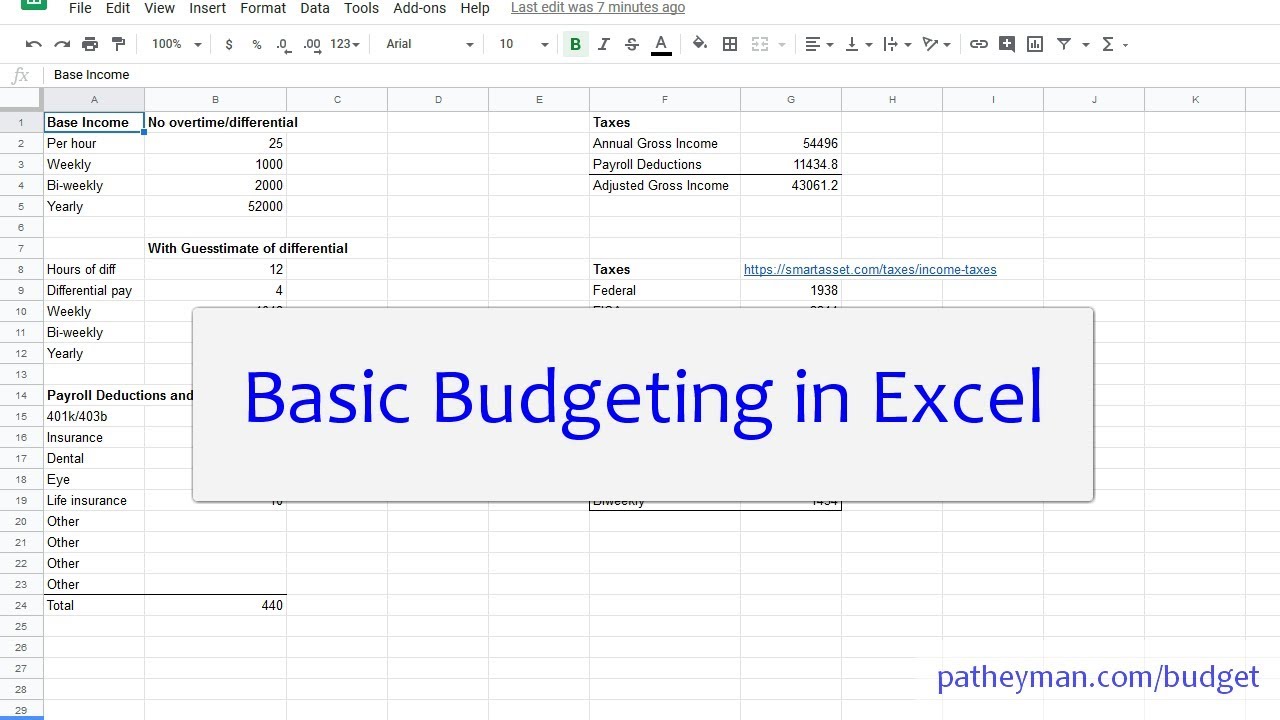Select the Paint format tool
Viewport: 1280px width, 720px height.
pos(119,44)
